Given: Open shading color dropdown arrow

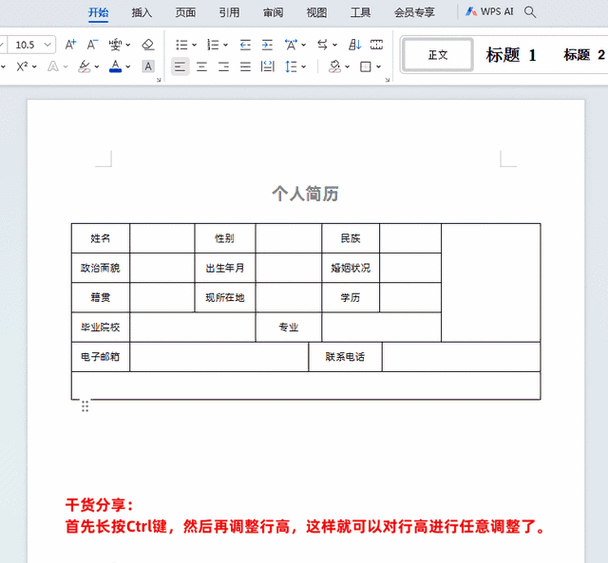Looking at the screenshot, I should pyautogui.click(x=347, y=67).
